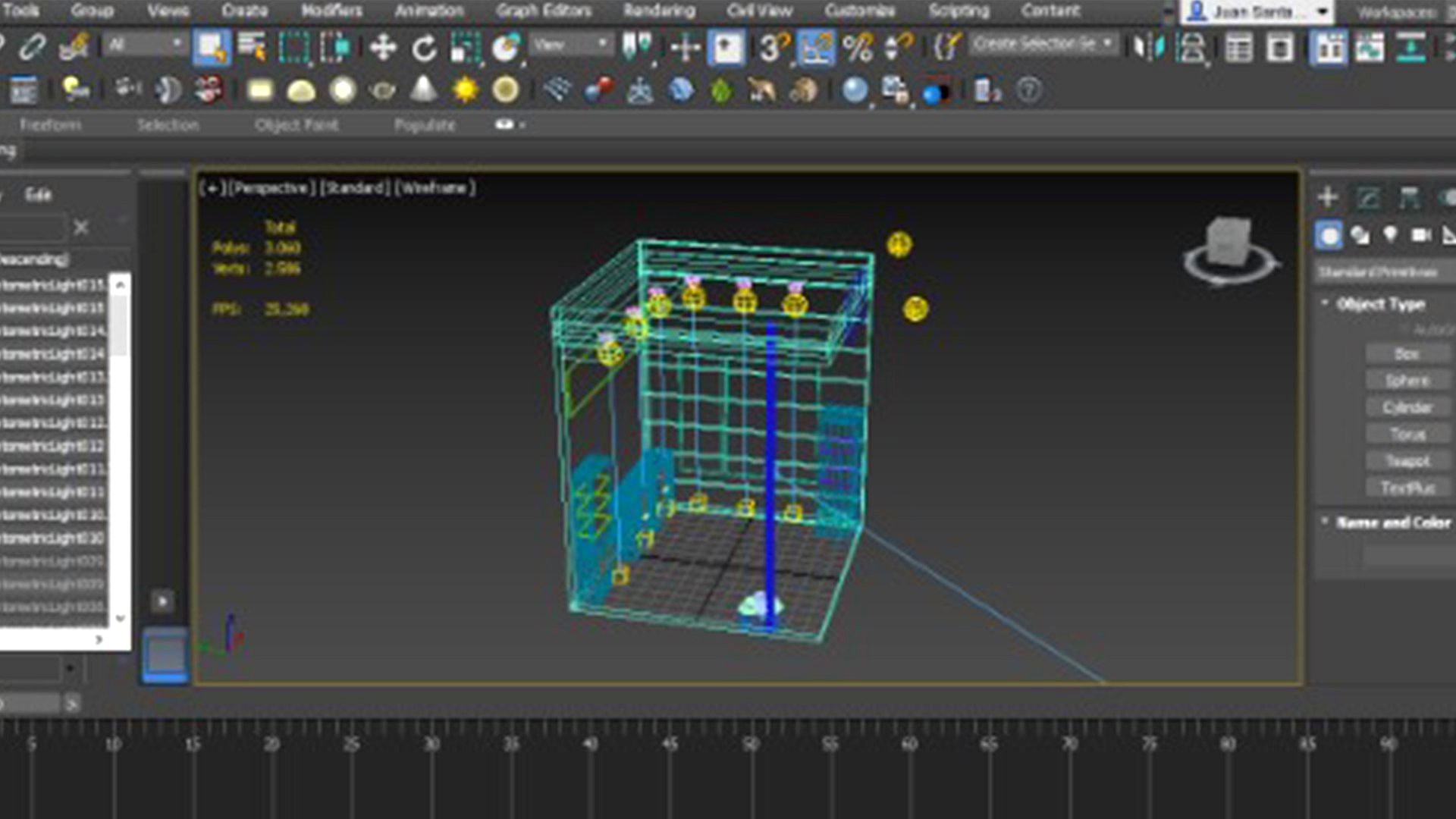Open the Perspective viewport label menu
This screenshot has width=1456, height=819.
click(271, 187)
